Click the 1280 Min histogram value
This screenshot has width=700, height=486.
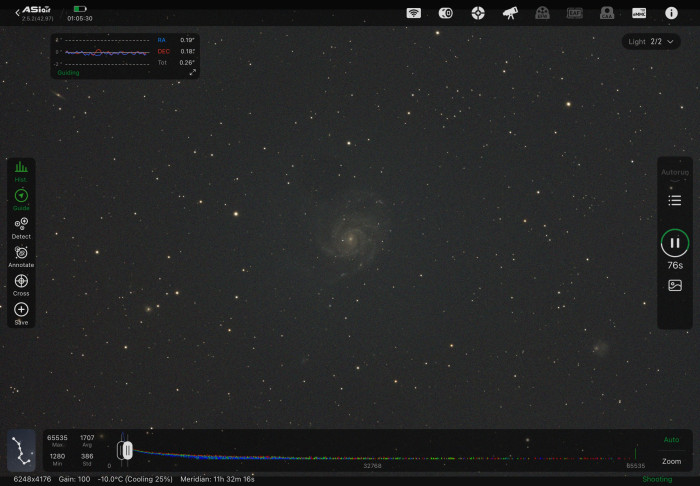(57, 456)
